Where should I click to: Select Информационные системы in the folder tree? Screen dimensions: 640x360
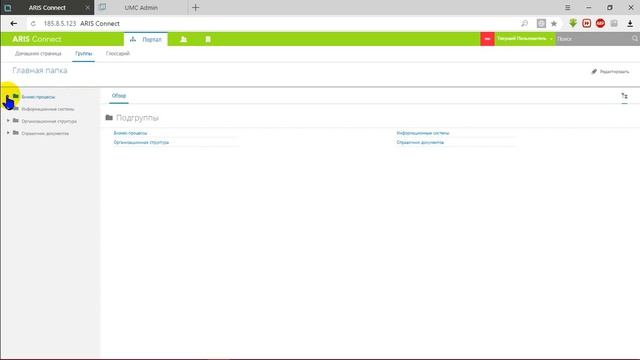coord(48,109)
